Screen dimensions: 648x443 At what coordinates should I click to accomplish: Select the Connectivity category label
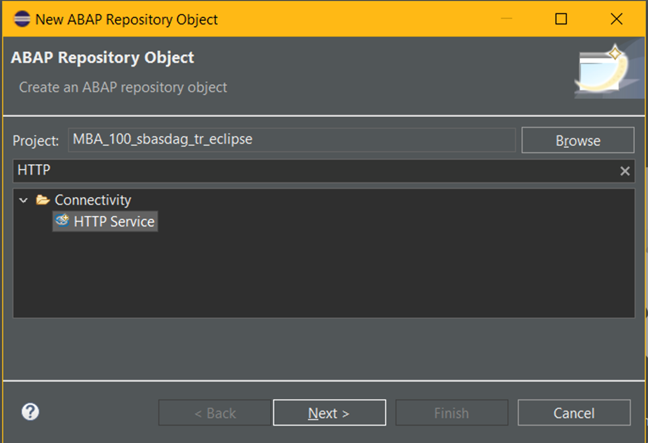tap(92, 200)
